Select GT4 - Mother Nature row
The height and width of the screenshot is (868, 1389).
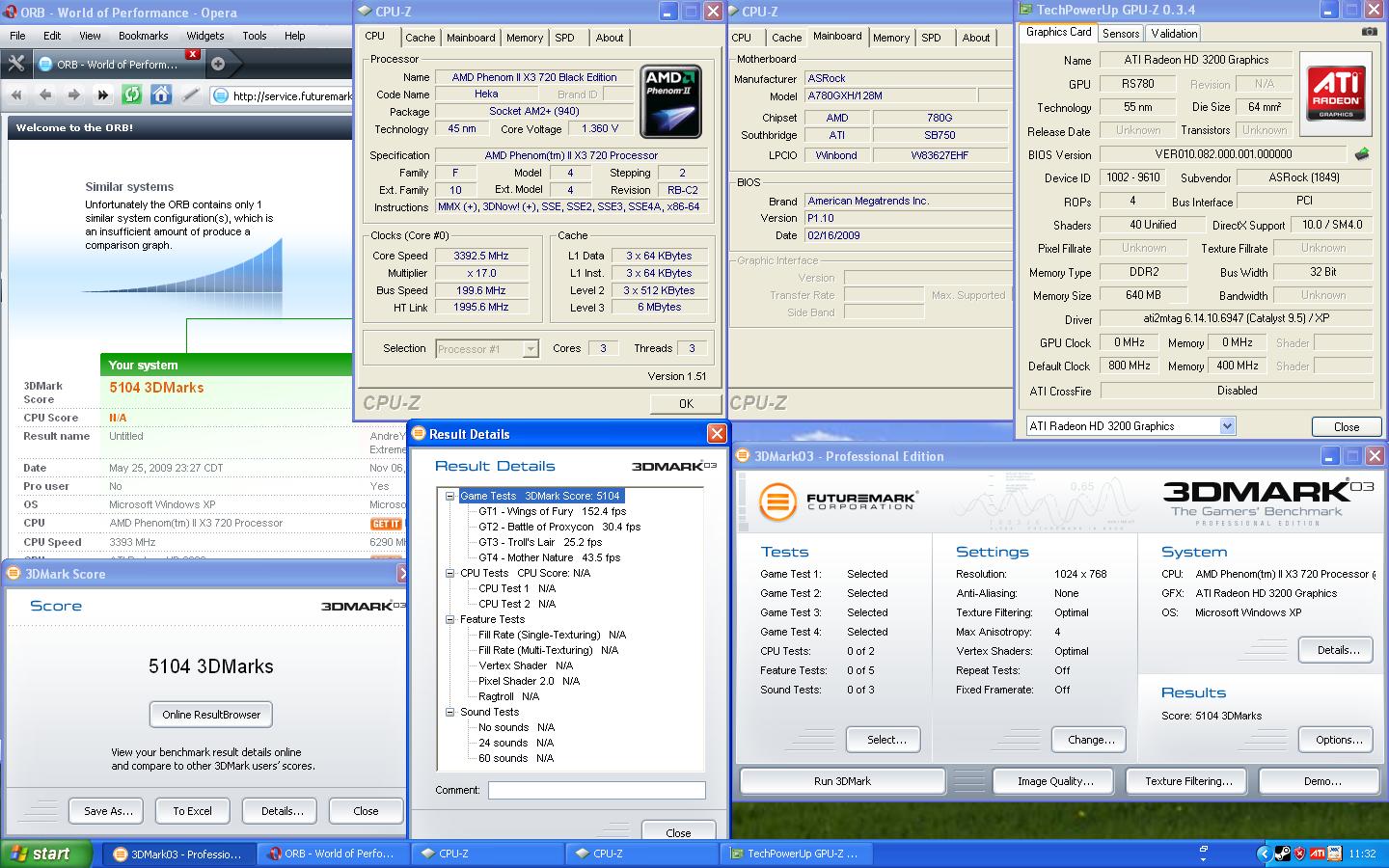point(550,557)
